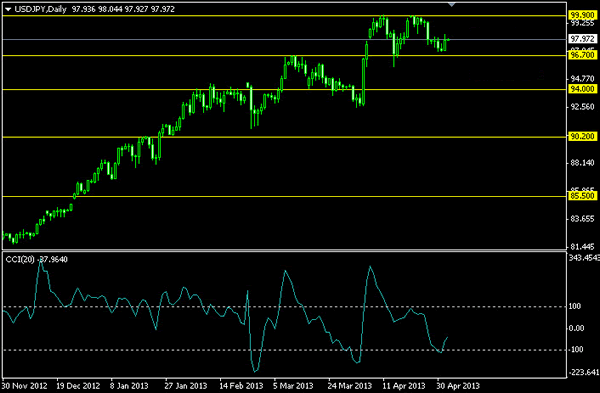Click the CCI -100 level scale label
Viewport: 600px width, 393px height.
pos(576,349)
